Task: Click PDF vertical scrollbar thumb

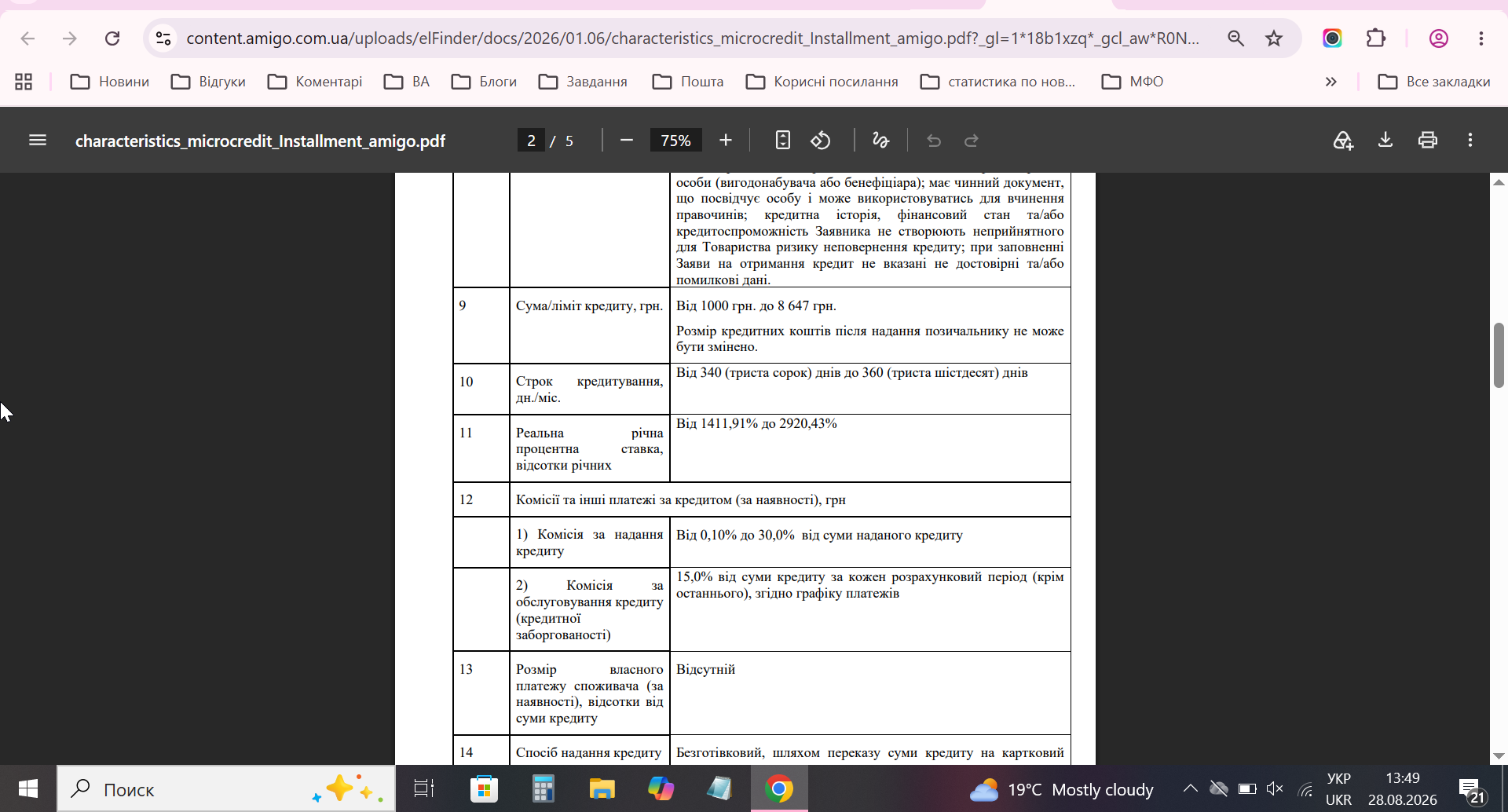Action: coord(1499,355)
